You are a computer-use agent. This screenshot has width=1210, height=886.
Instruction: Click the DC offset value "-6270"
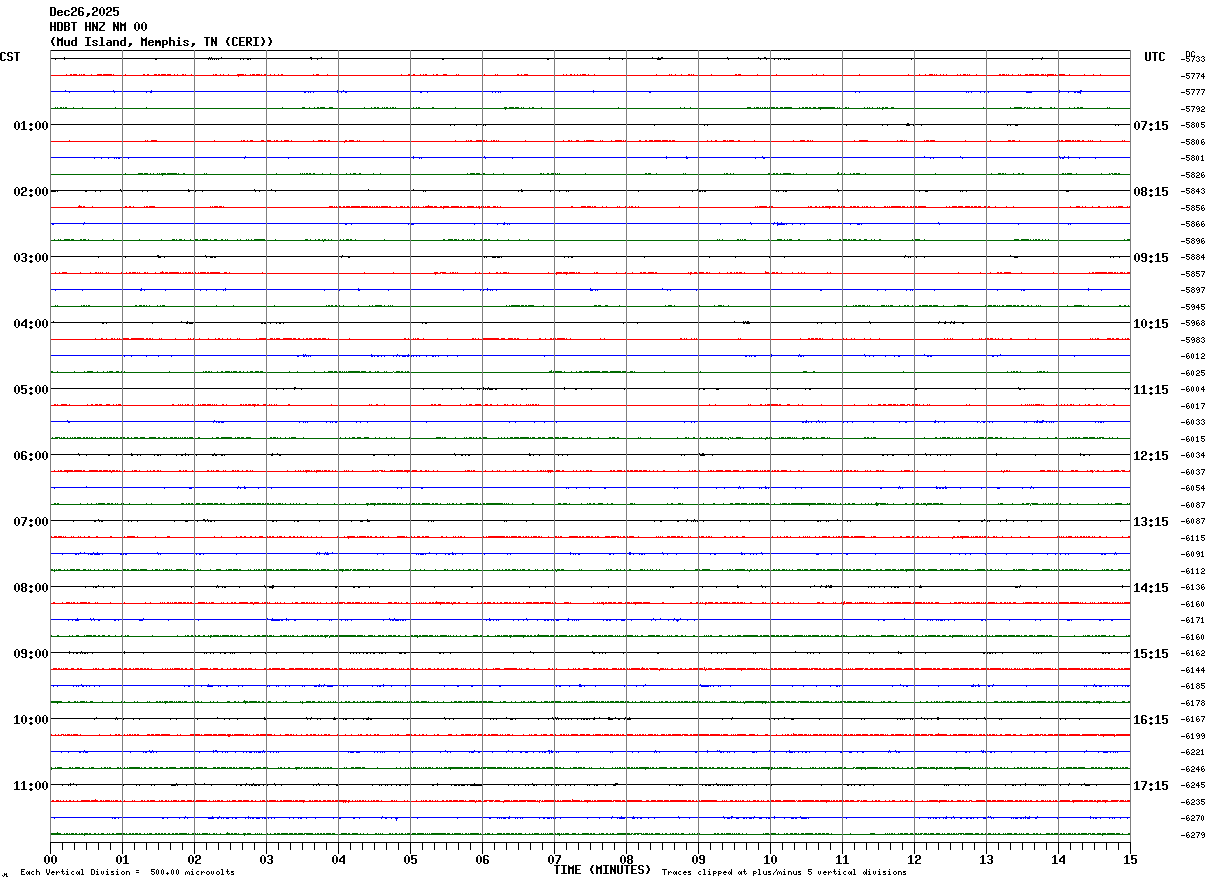click(x=1193, y=818)
